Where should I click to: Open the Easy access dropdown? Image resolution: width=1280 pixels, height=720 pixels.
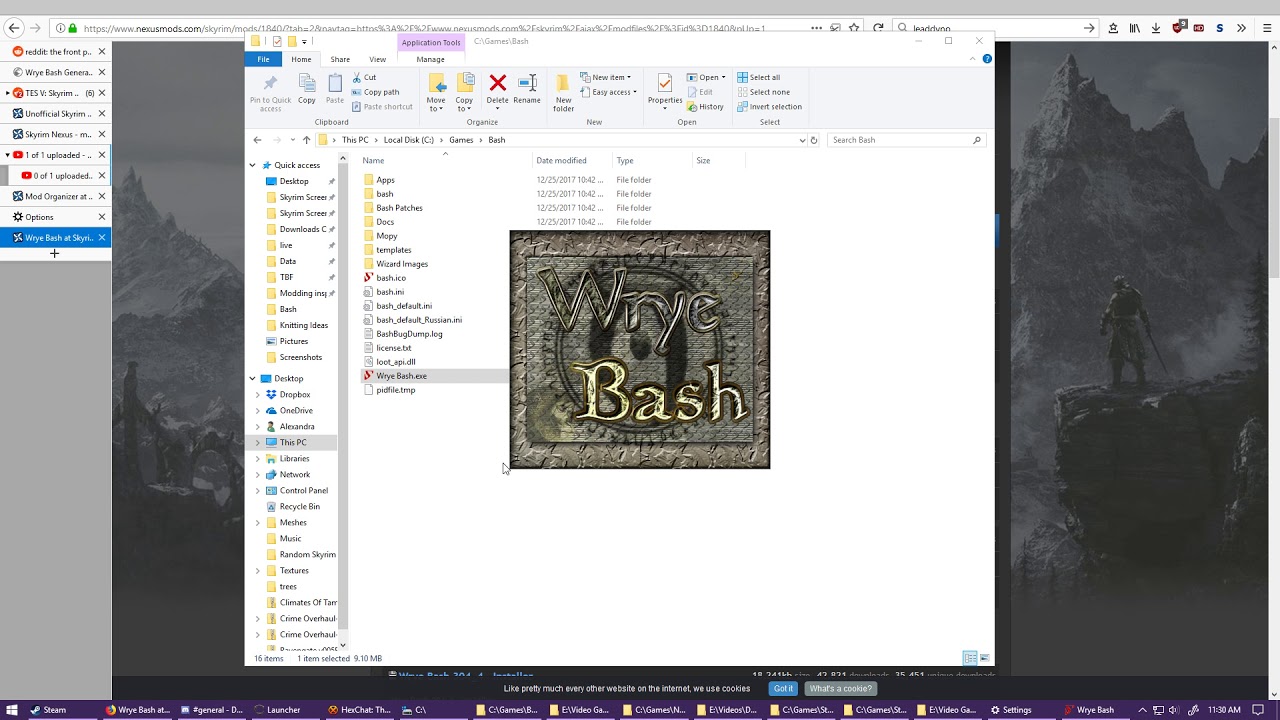click(608, 92)
